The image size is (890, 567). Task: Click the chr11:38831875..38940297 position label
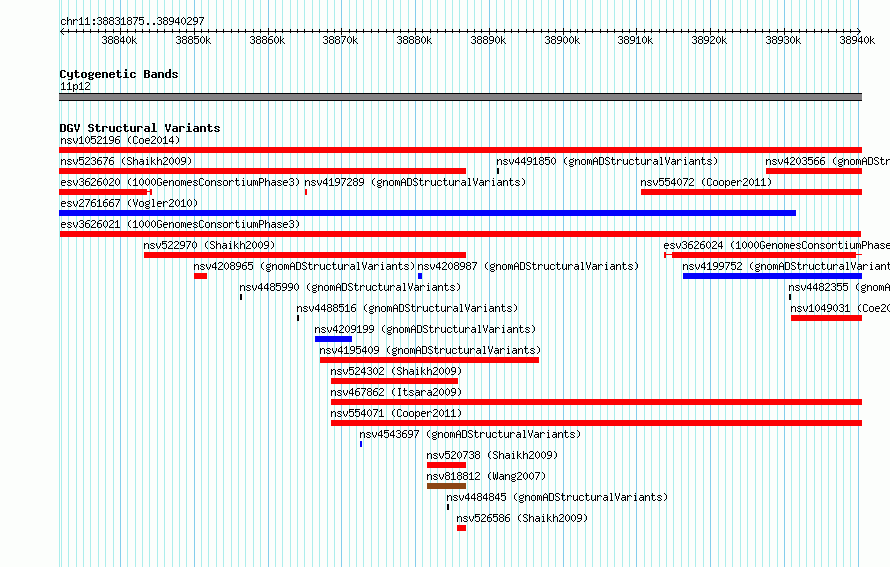[x=132, y=21]
